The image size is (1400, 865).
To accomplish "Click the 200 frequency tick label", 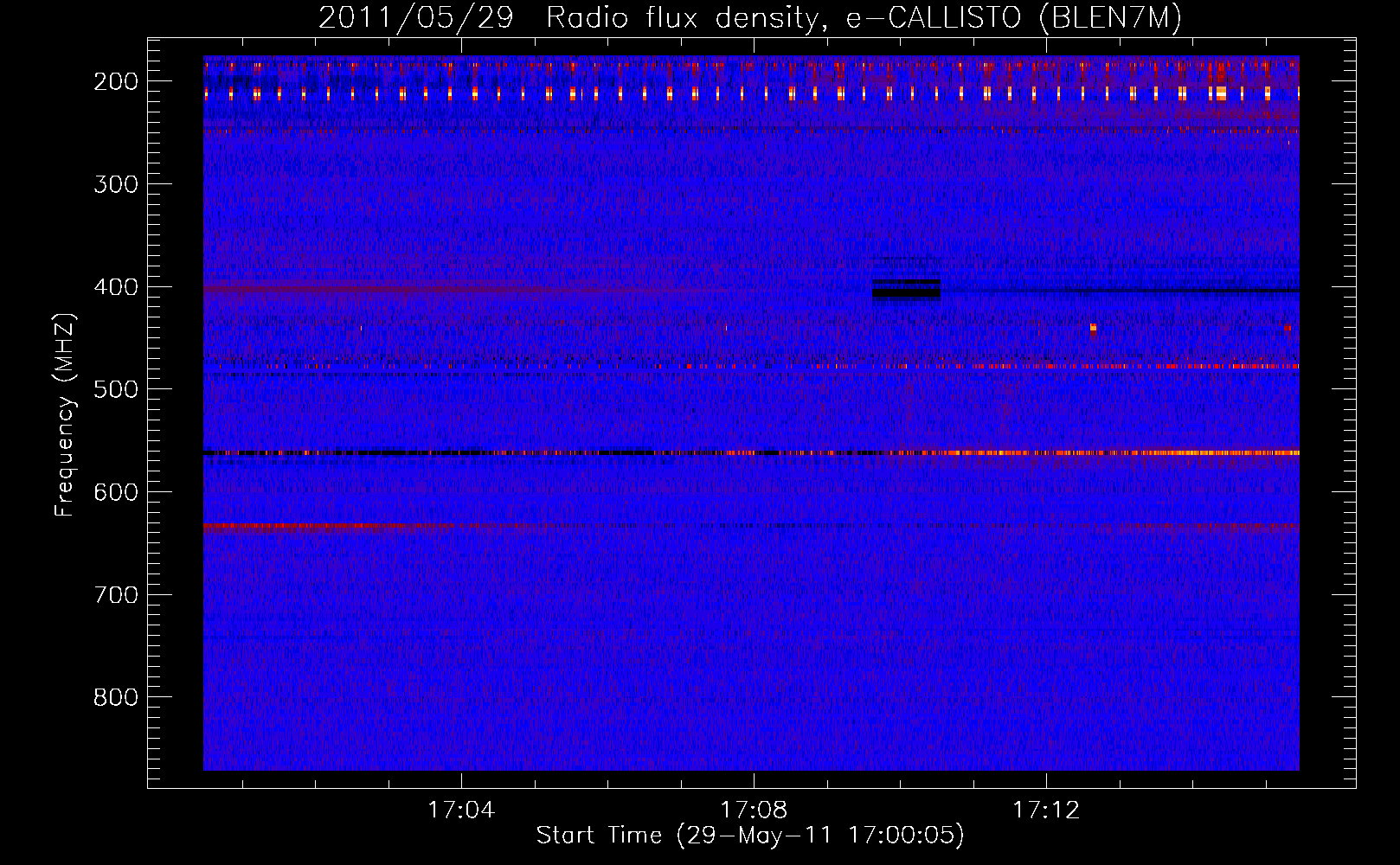I will coord(116,81).
